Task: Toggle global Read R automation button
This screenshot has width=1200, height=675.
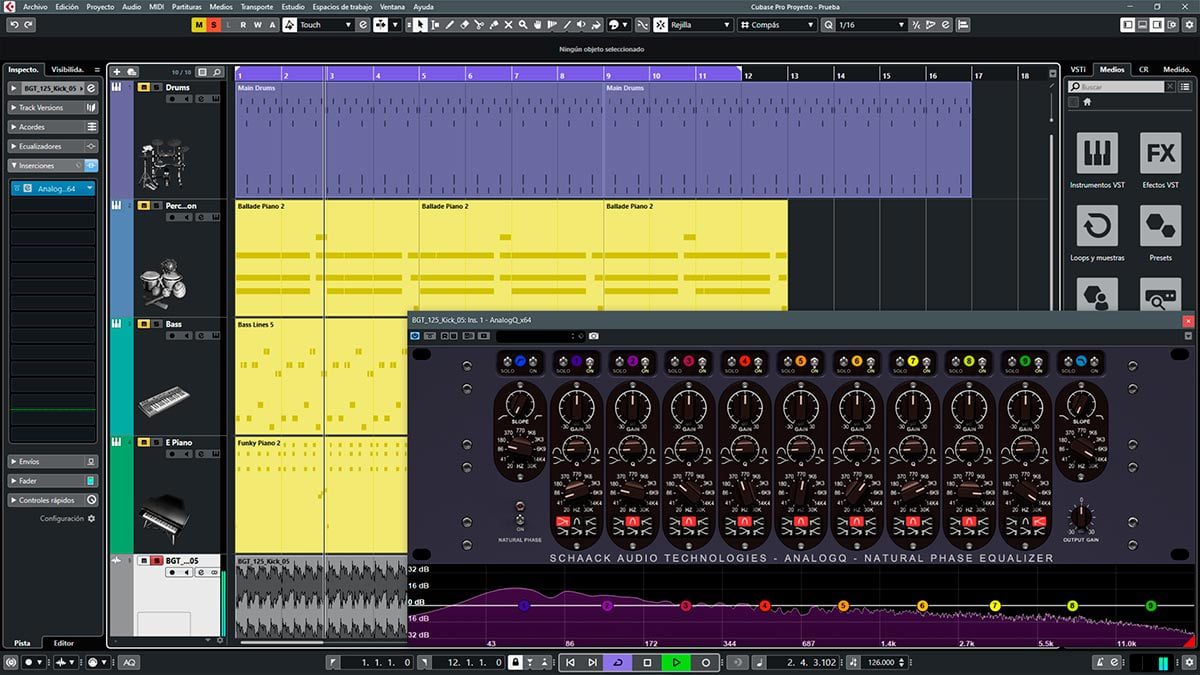Action: pos(243,24)
